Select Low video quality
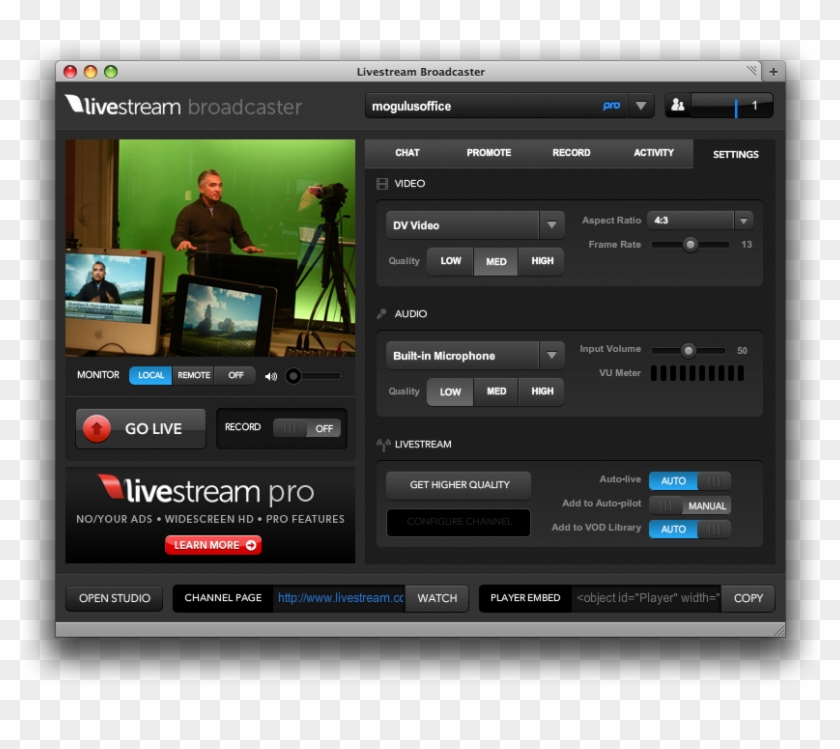 451,261
